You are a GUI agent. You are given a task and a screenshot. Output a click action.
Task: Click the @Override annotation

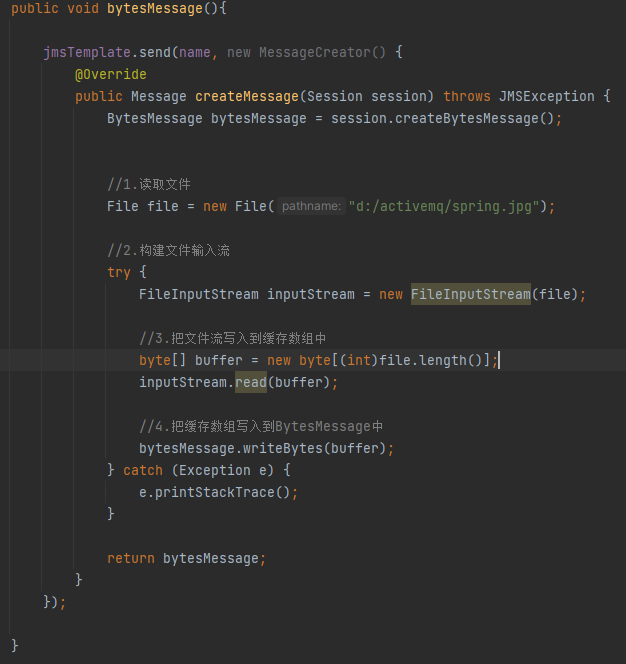[x=110, y=75]
